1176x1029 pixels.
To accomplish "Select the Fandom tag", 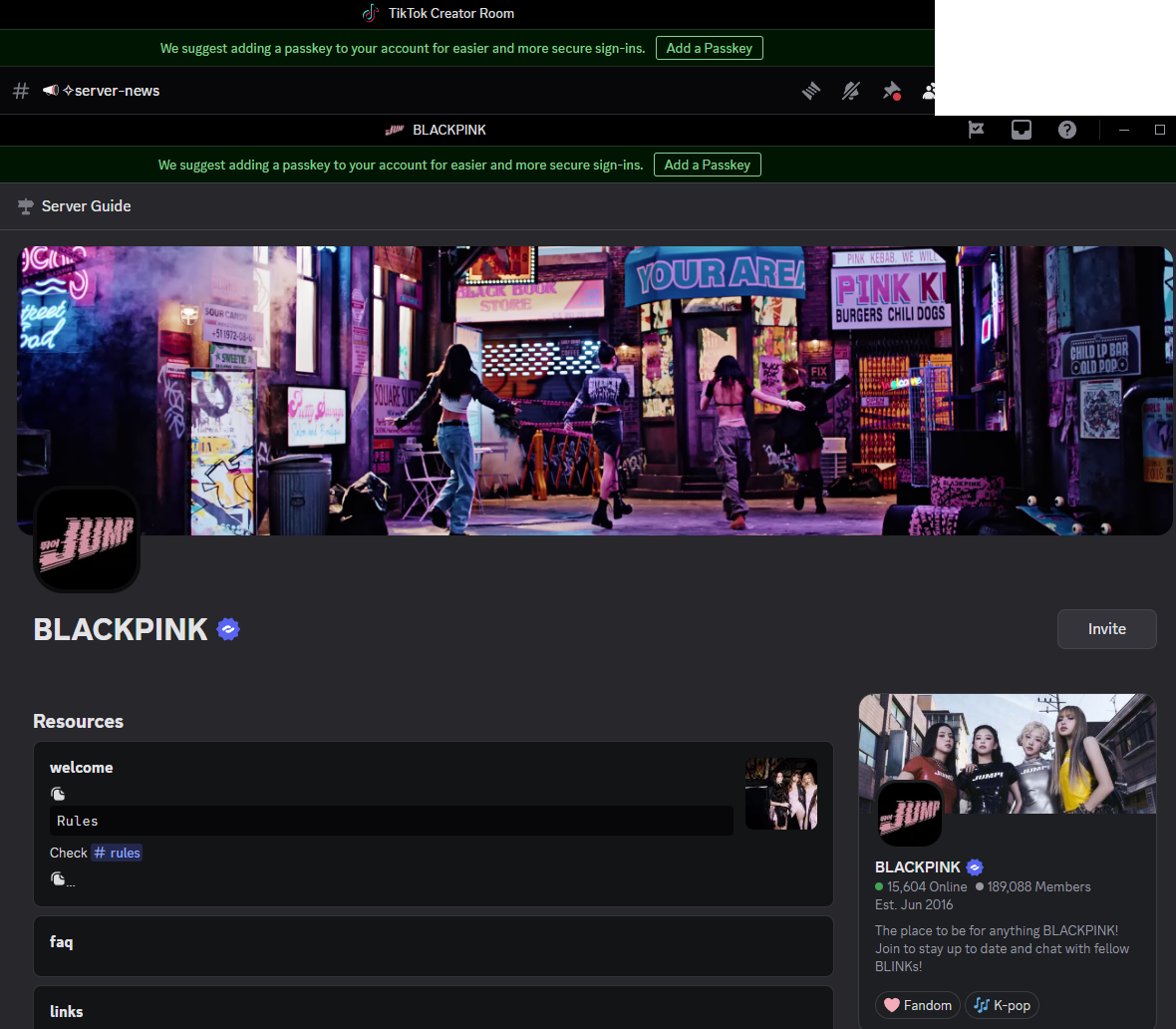I will [x=917, y=1005].
